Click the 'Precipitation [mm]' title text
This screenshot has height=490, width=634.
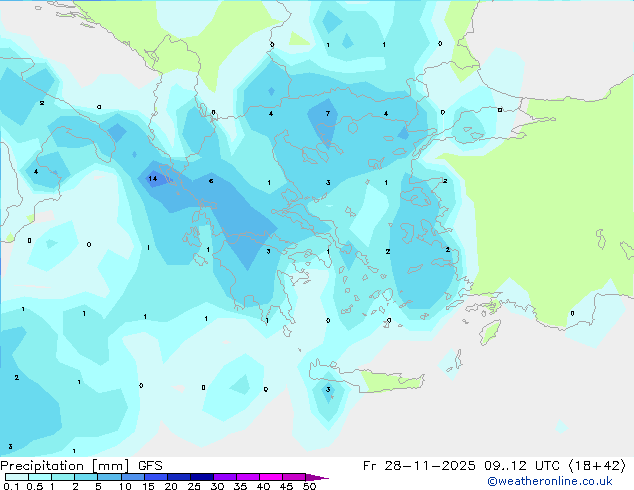pyautogui.click(x=65, y=466)
